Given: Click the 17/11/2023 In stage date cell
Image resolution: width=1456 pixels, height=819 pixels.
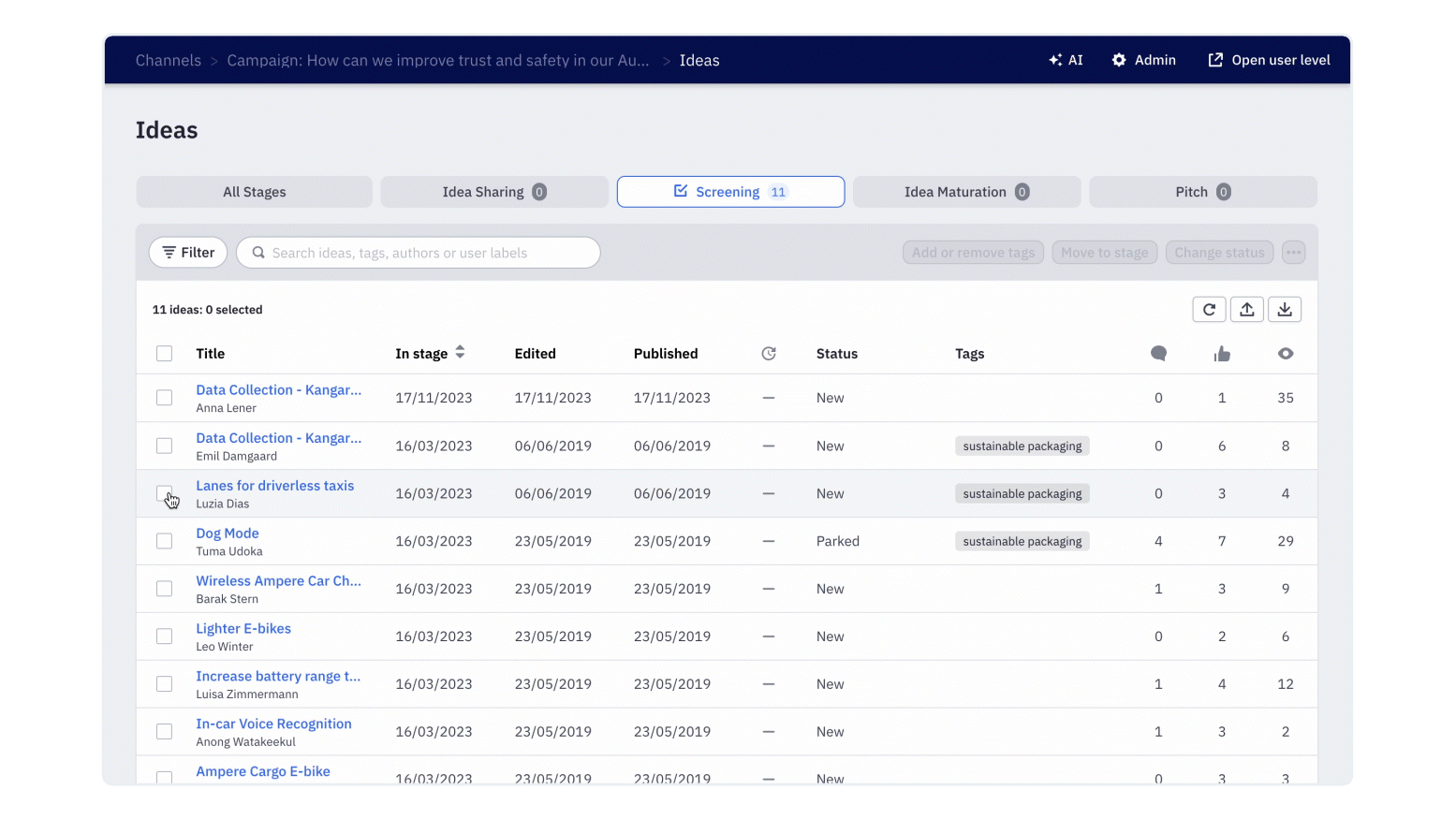Looking at the screenshot, I should 434,398.
